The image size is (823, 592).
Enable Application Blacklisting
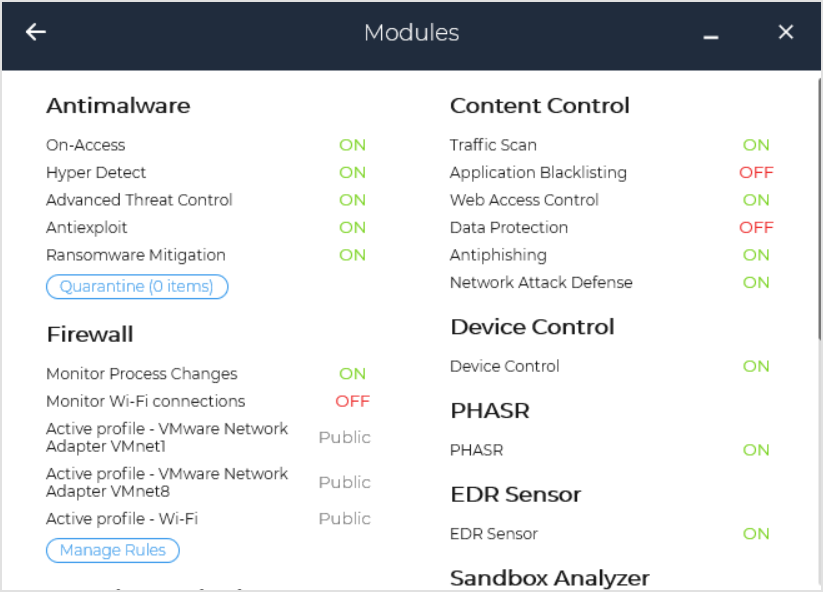tap(756, 172)
